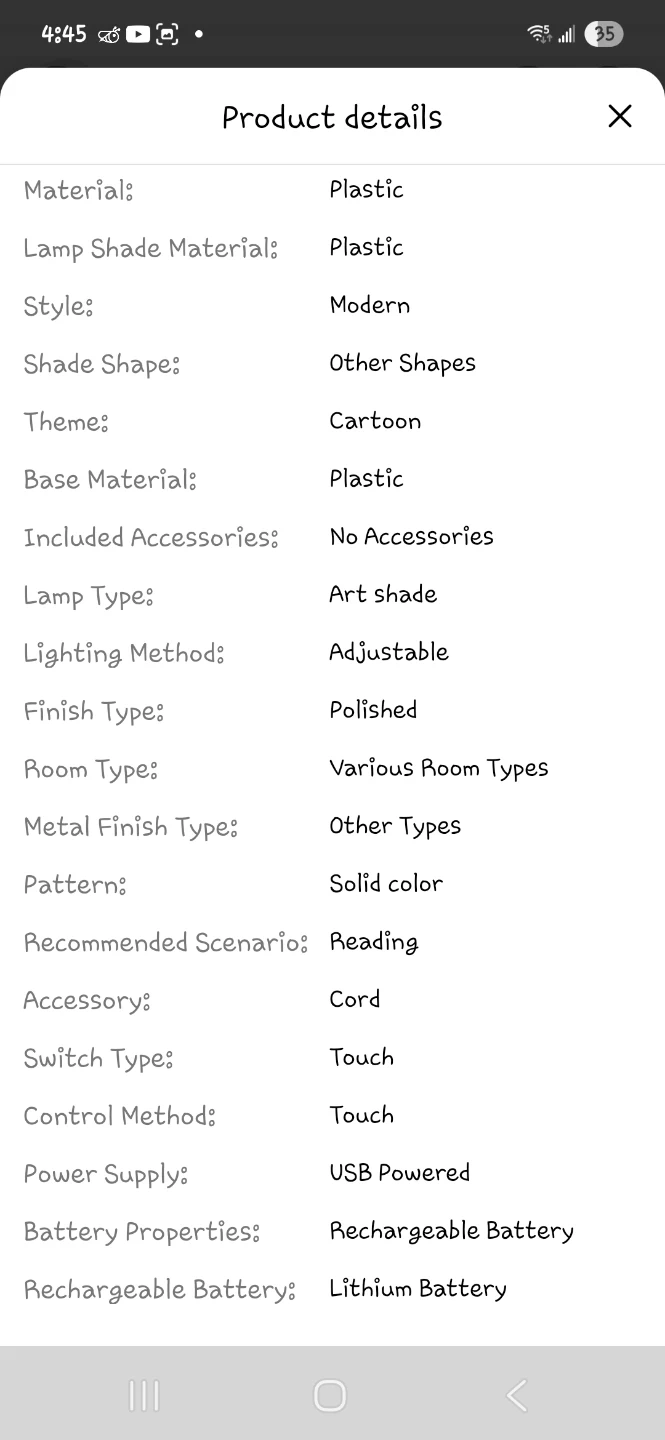
Task: Tap the YouTube status bar icon
Action: [138, 34]
